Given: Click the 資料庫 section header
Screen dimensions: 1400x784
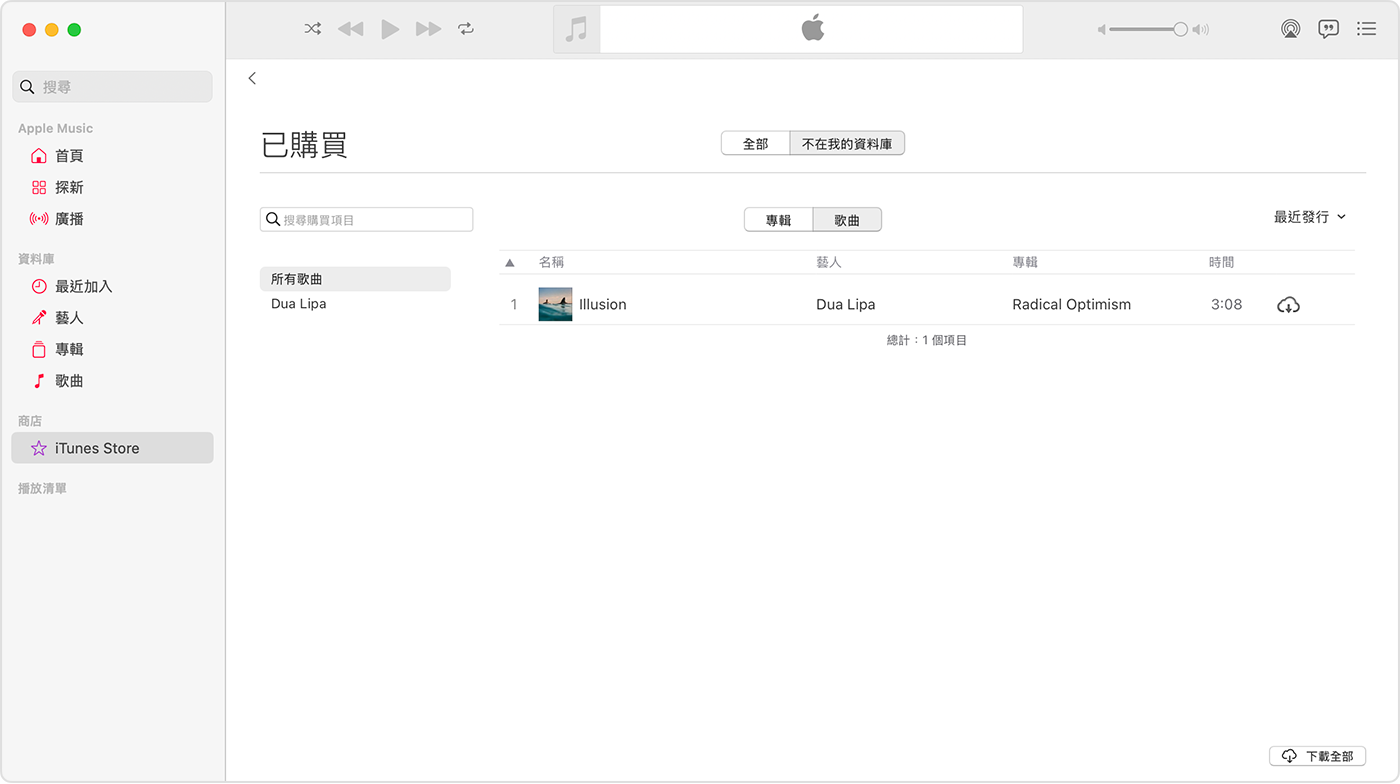Looking at the screenshot, I should pos(36,259).
